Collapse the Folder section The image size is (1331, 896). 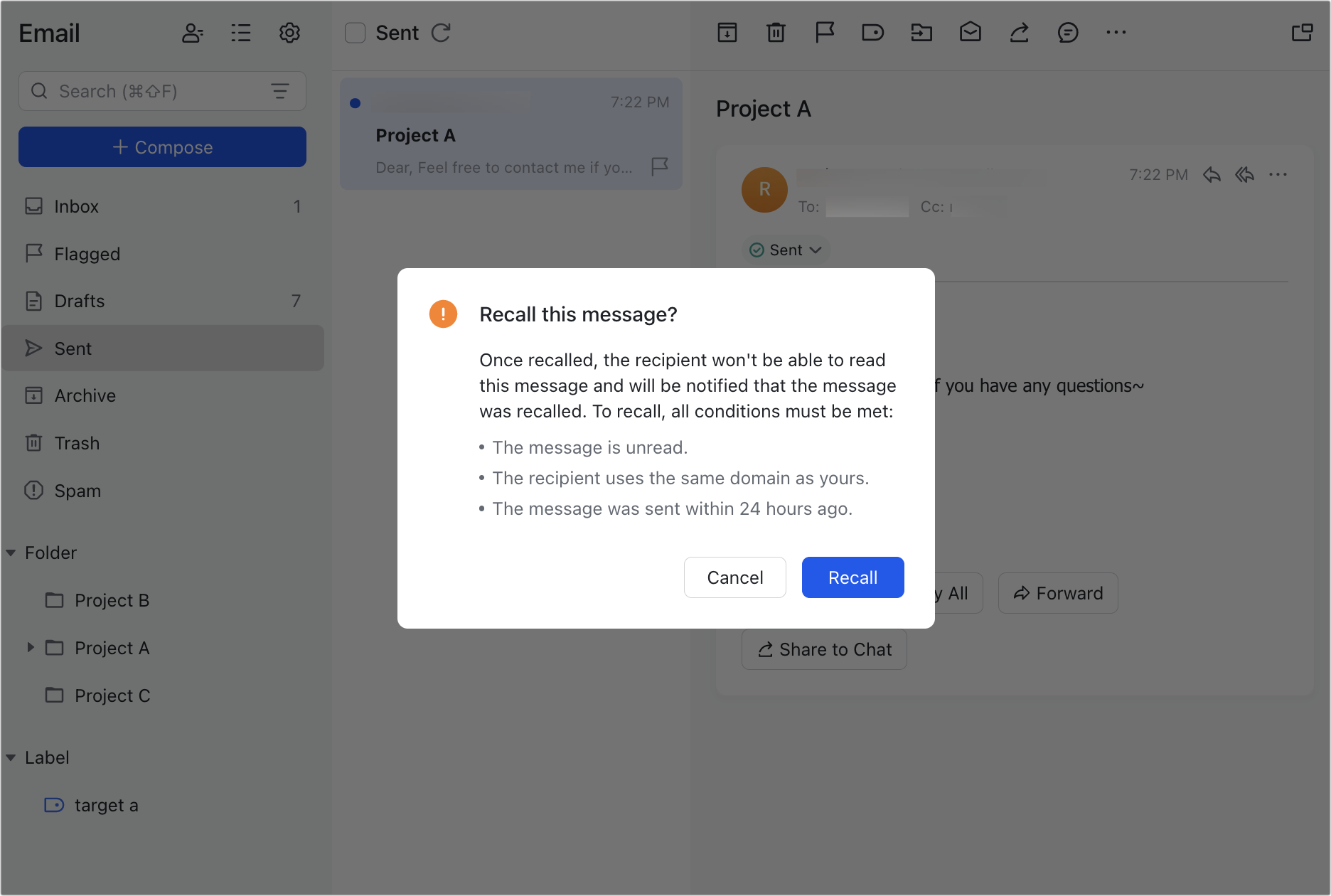pyautogui.click(x=11, y=553)
